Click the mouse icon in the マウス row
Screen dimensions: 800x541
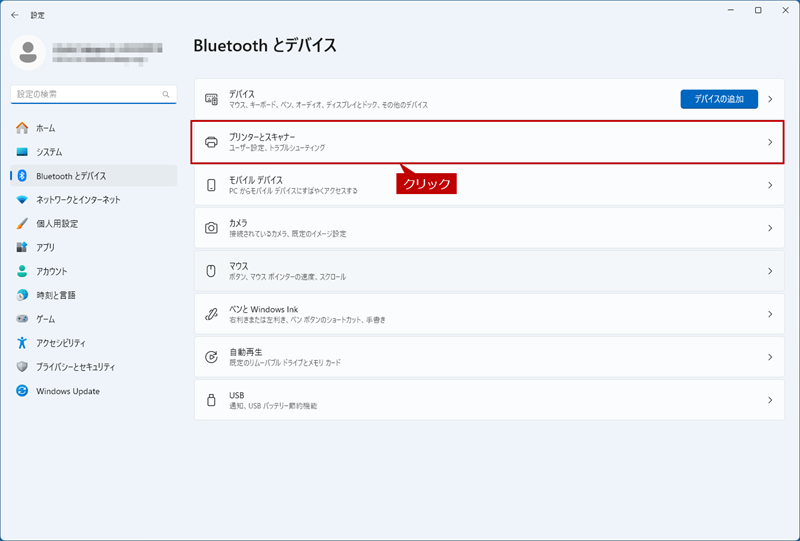pyautogui.click(x=211, y=271)
